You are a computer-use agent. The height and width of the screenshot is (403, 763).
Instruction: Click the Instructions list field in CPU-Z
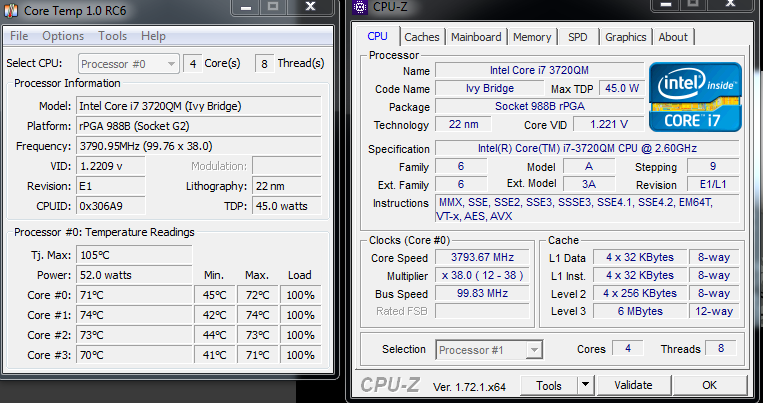coord(587,209)
